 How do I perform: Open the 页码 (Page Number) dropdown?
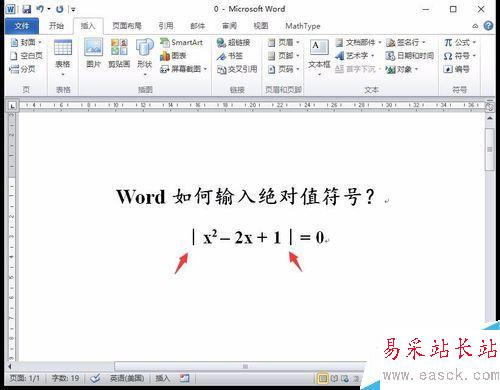284,69
